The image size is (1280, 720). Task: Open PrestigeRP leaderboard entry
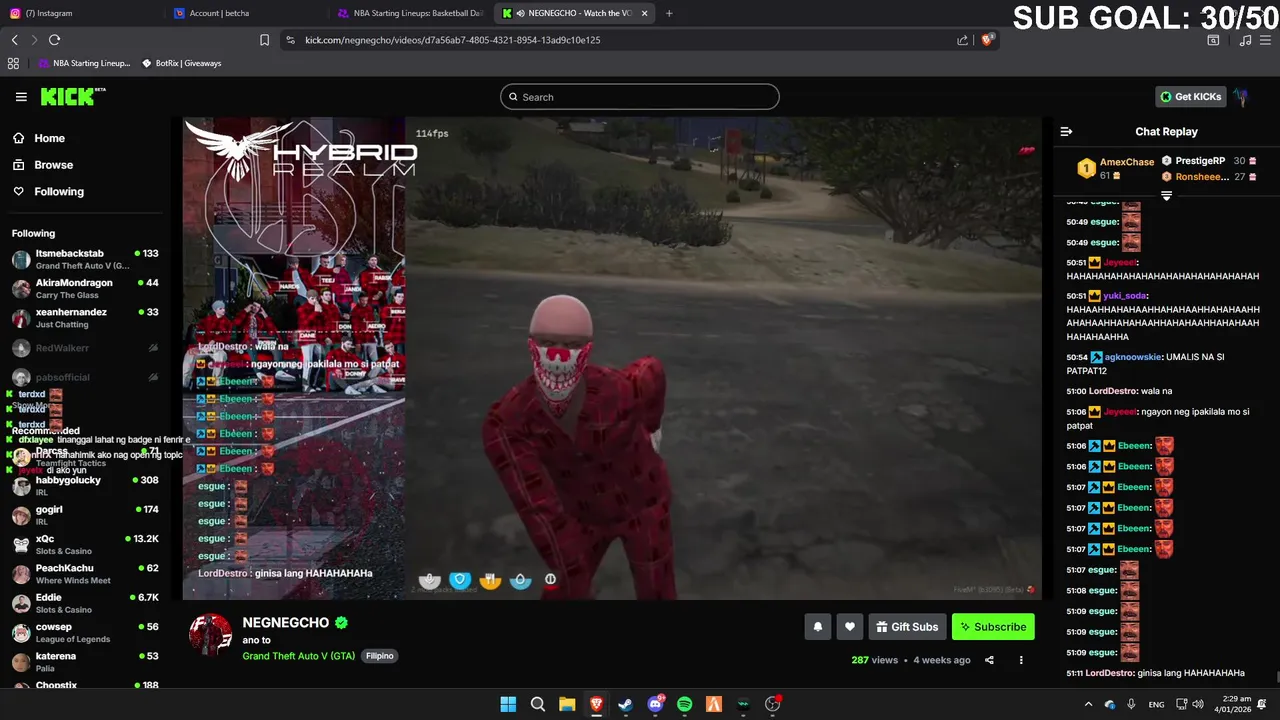tap(1209, 161)
